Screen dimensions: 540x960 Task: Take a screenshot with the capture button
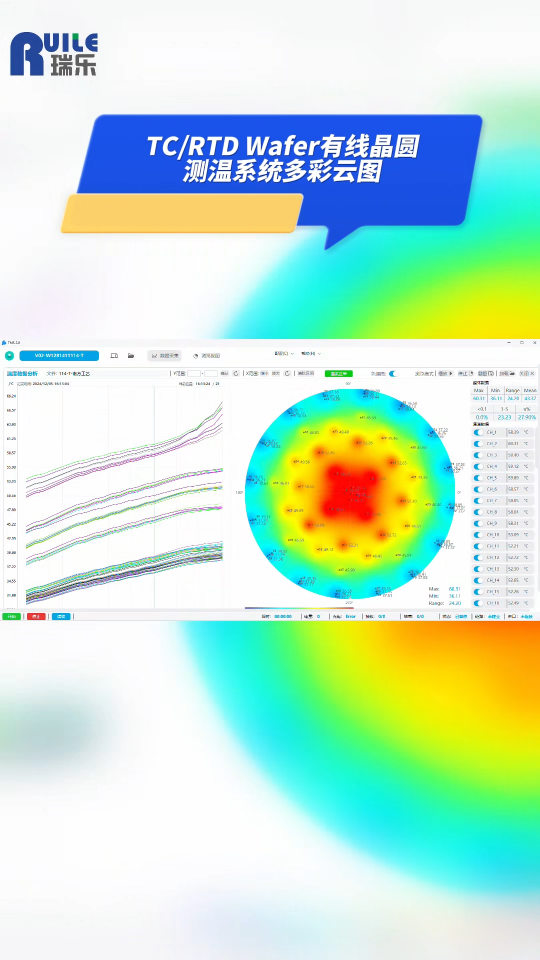pyautogui.click(x=486, y=373)
